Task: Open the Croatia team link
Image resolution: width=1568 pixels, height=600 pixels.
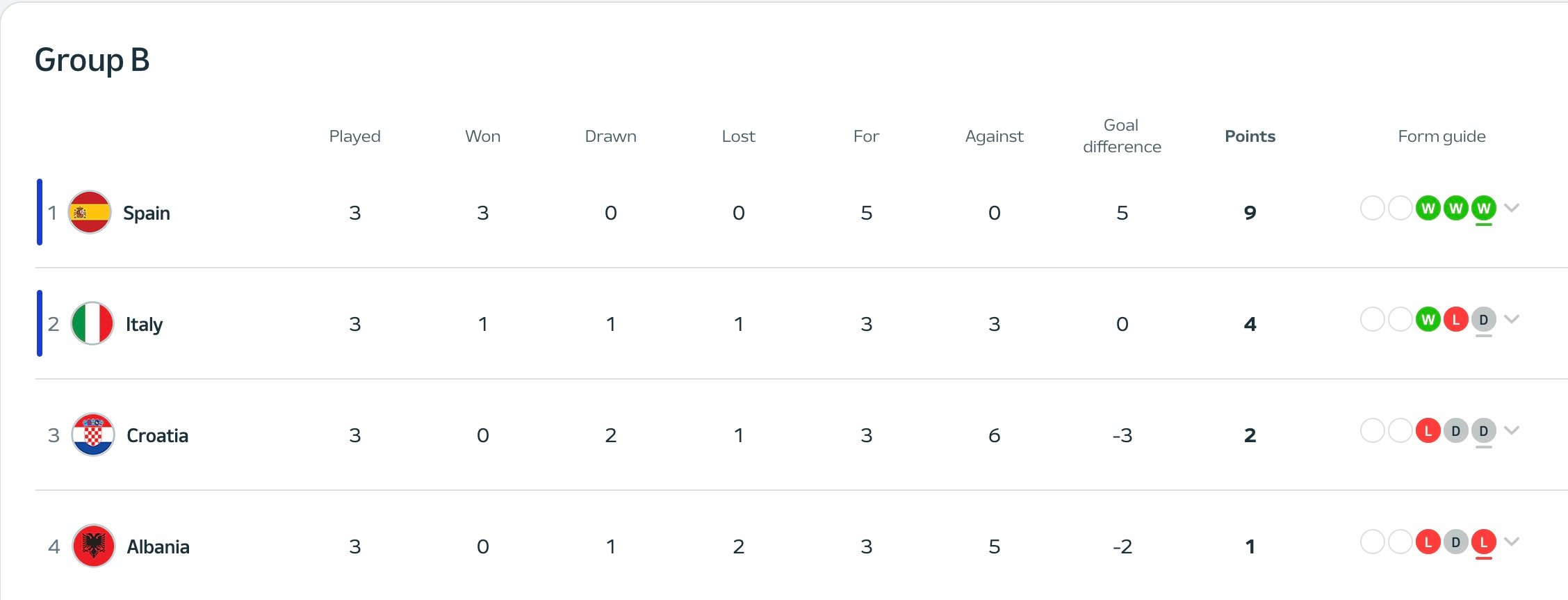Action: 157,435
